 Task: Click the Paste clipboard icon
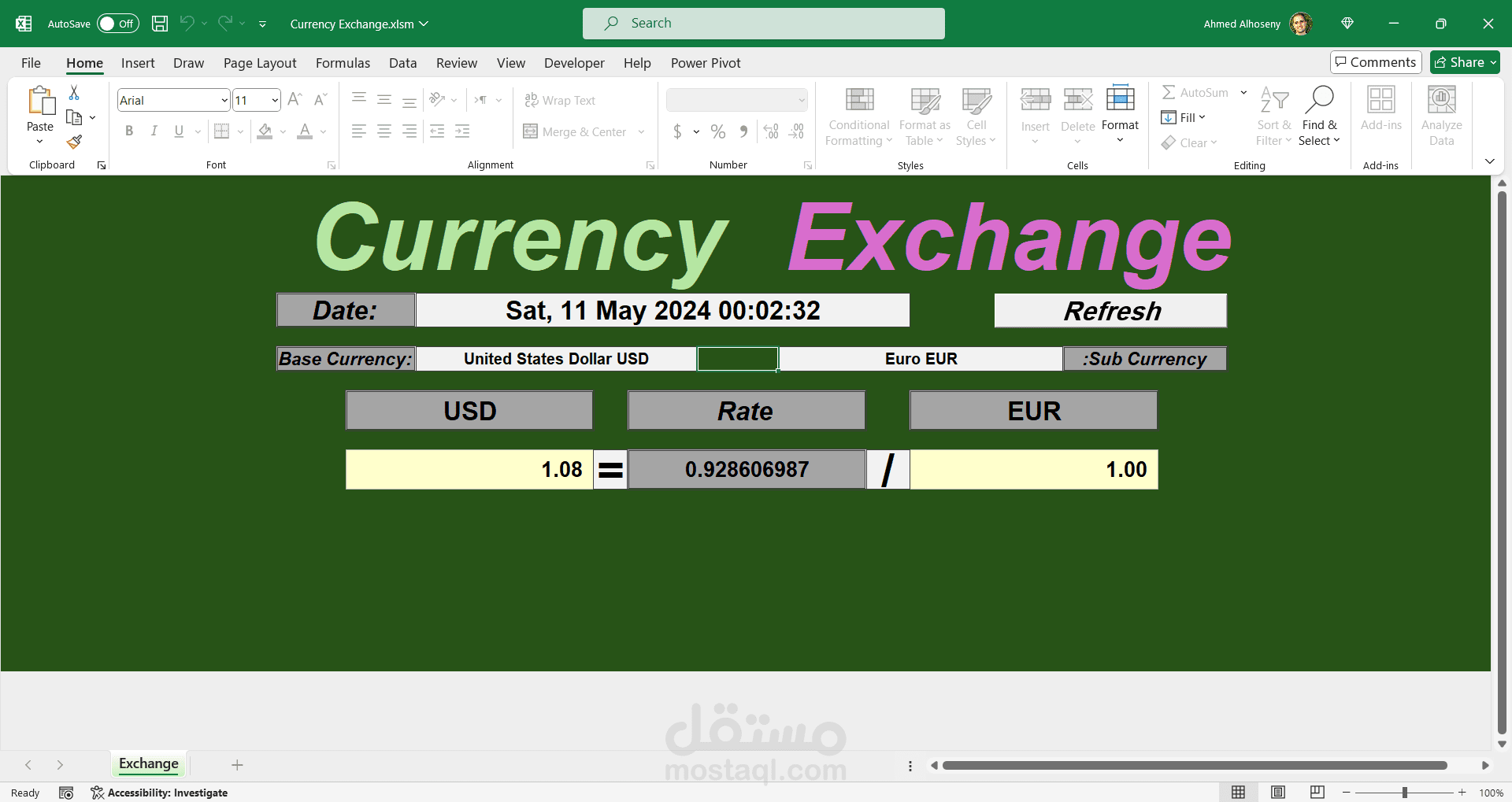tap(40, 102)
